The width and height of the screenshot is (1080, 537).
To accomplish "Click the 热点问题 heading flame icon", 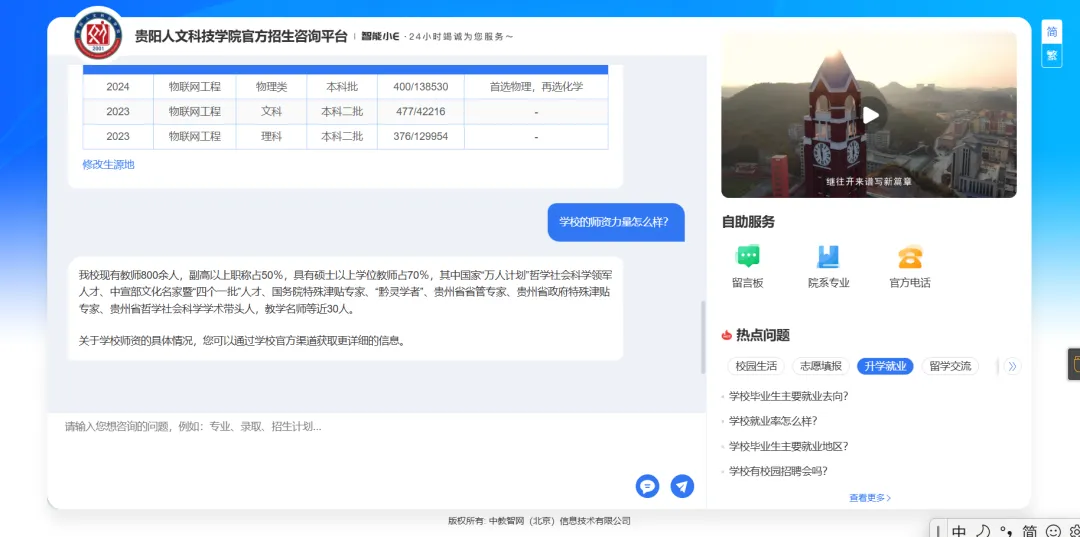I will pos(726,335).
